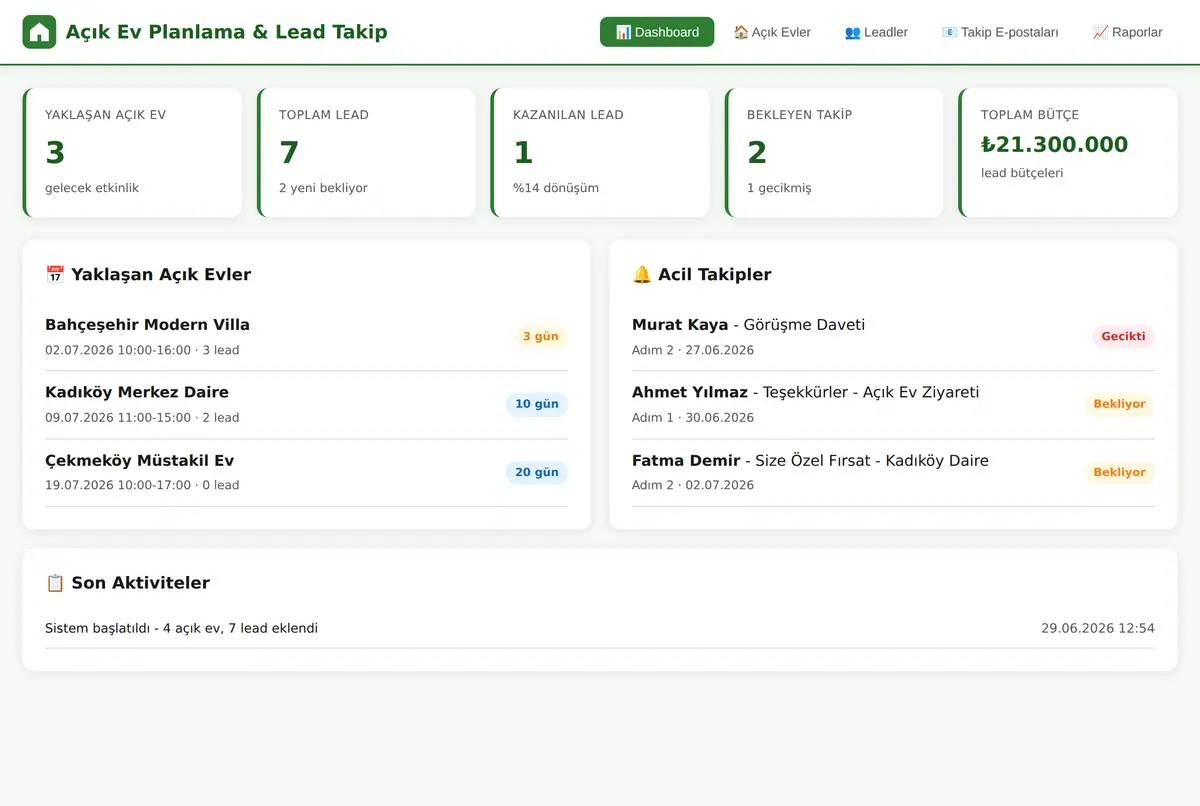Click the bell icon beside Acil Takipler

point(642,274)
